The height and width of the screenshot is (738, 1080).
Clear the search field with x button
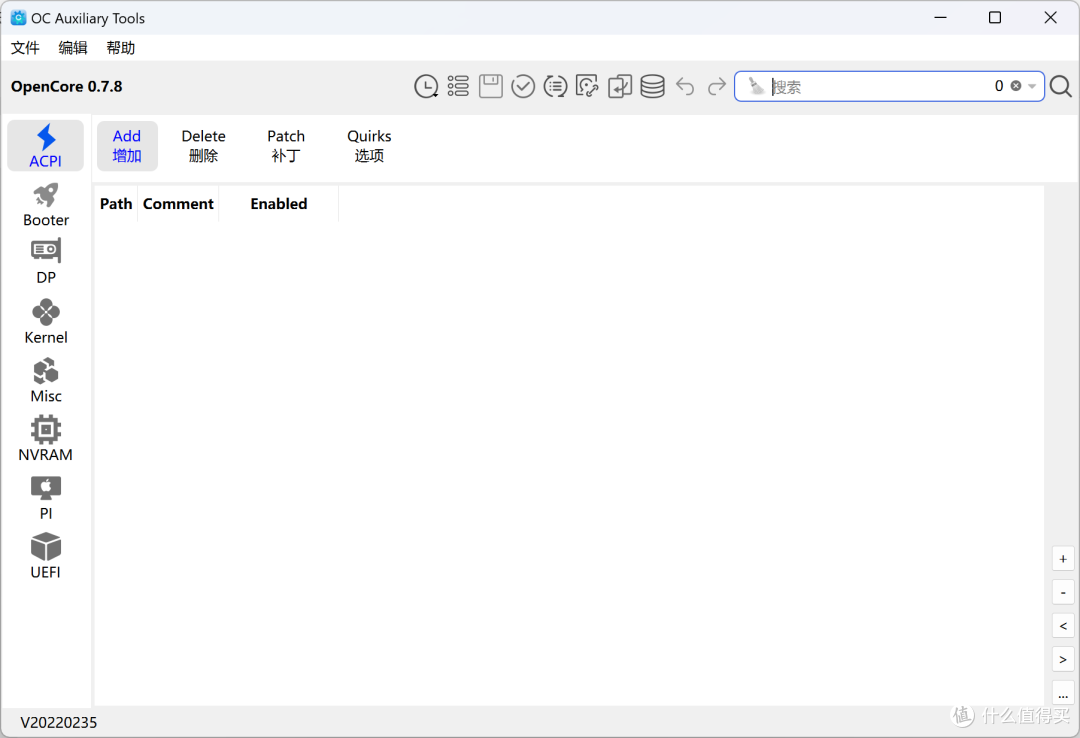coord(1016,87)
